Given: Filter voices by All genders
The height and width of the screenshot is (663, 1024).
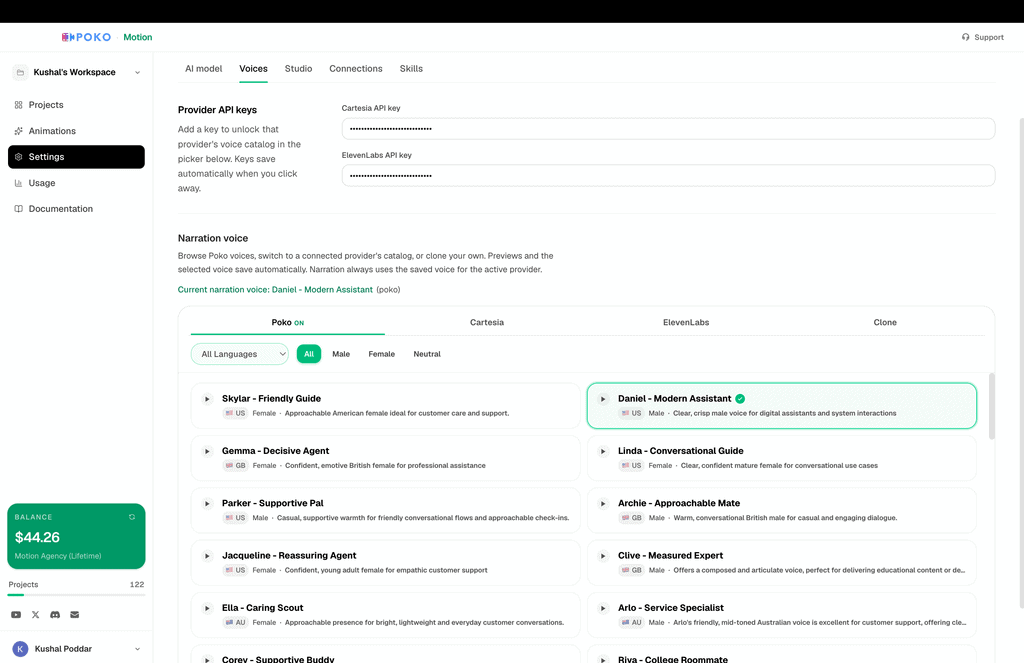Looking at the screenshot, I should coord(309,354).
